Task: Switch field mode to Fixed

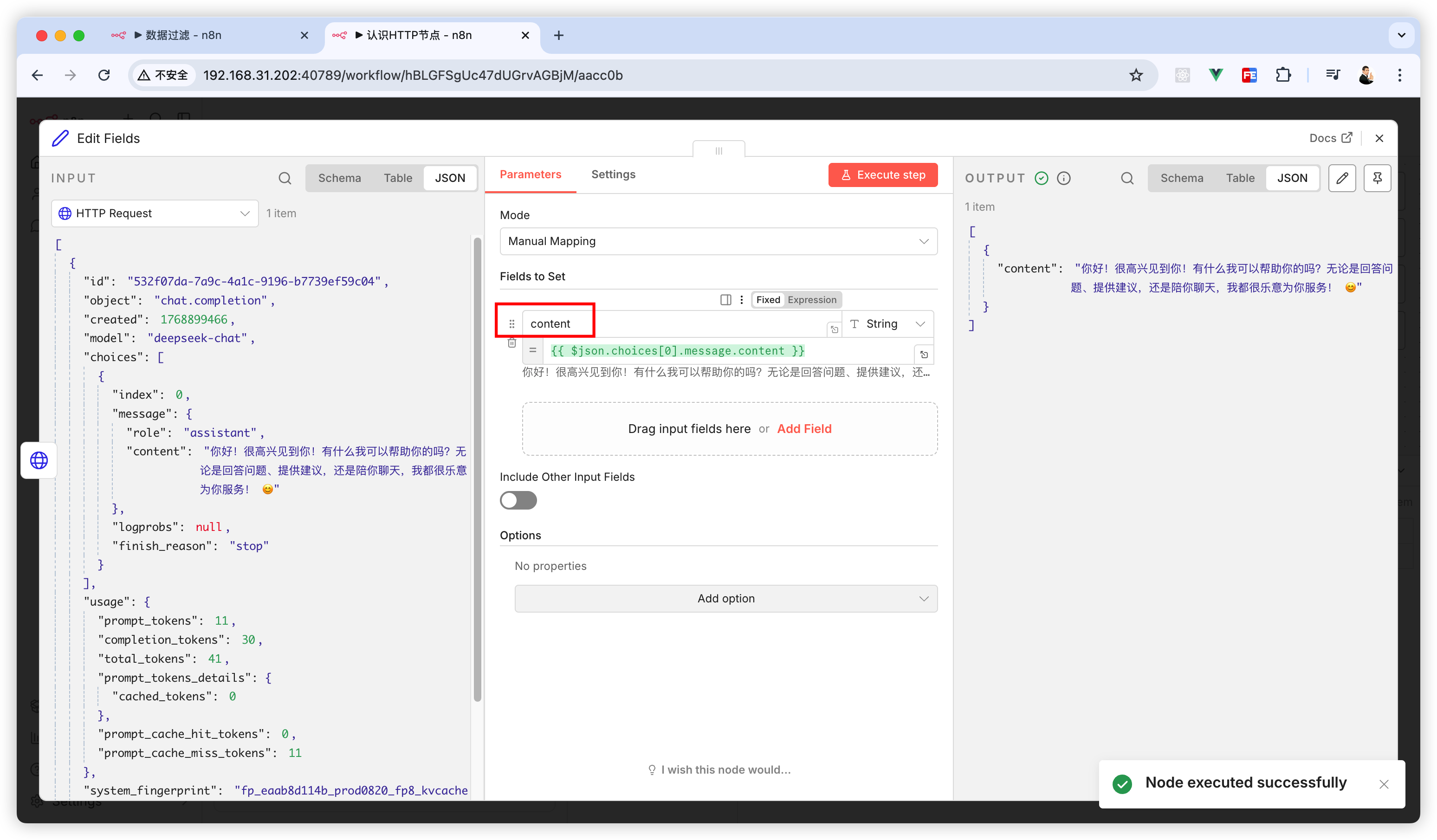Action: coord(768,300)
